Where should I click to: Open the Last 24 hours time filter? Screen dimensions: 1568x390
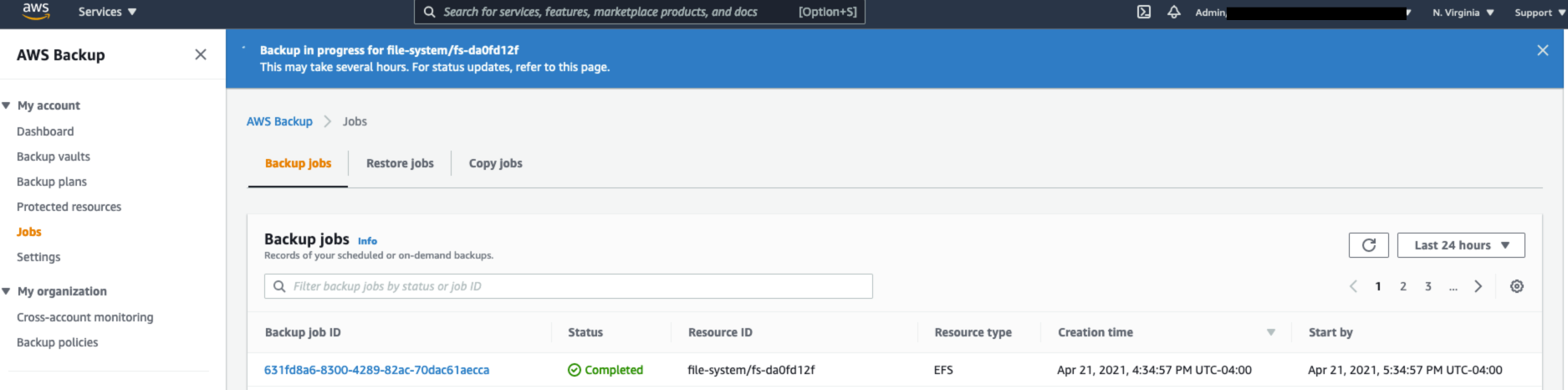pyautogui.click(x=1460, y=245)
